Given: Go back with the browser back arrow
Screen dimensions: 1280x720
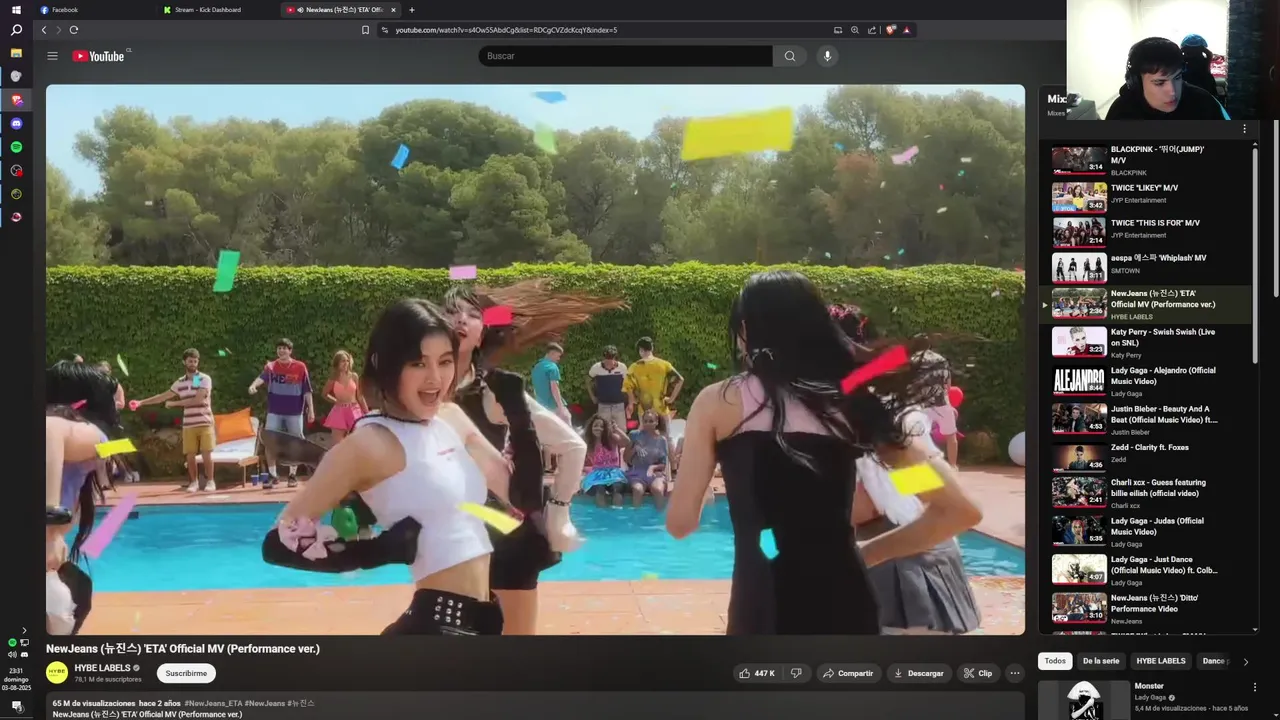Looking at the screenshot, I should coord(44,30).
